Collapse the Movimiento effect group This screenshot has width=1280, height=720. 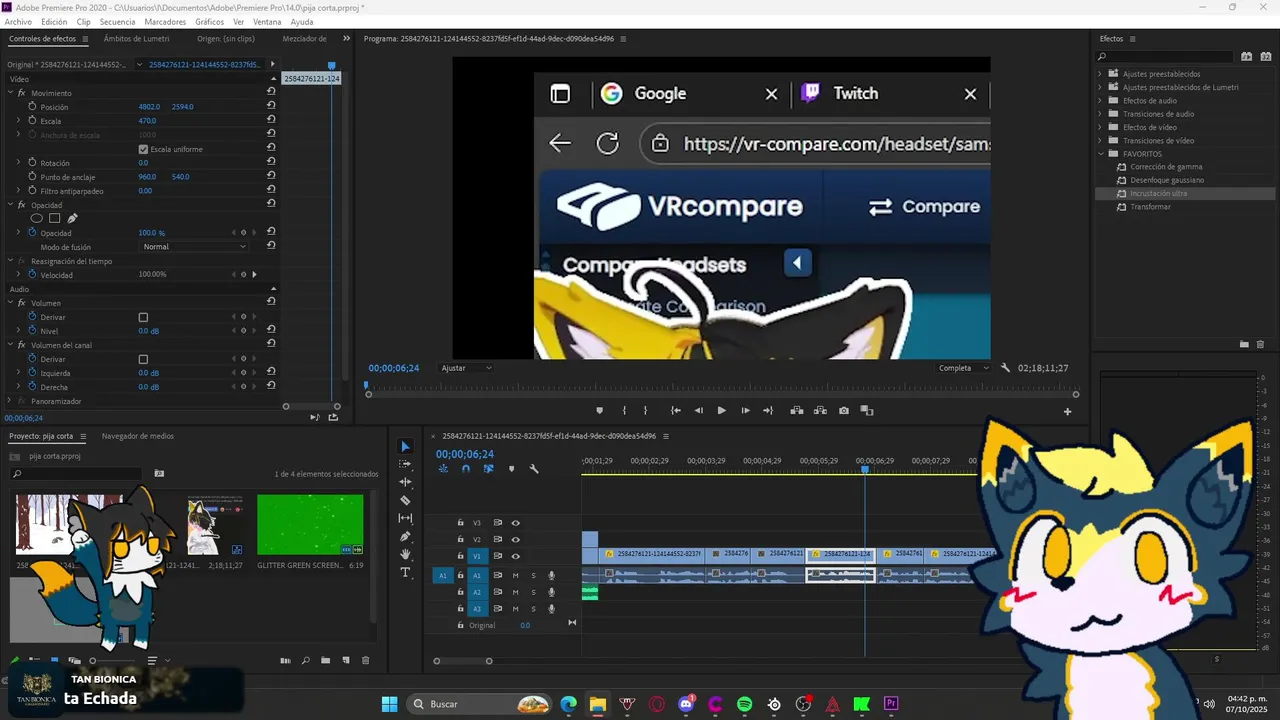[x=10, y=93]
